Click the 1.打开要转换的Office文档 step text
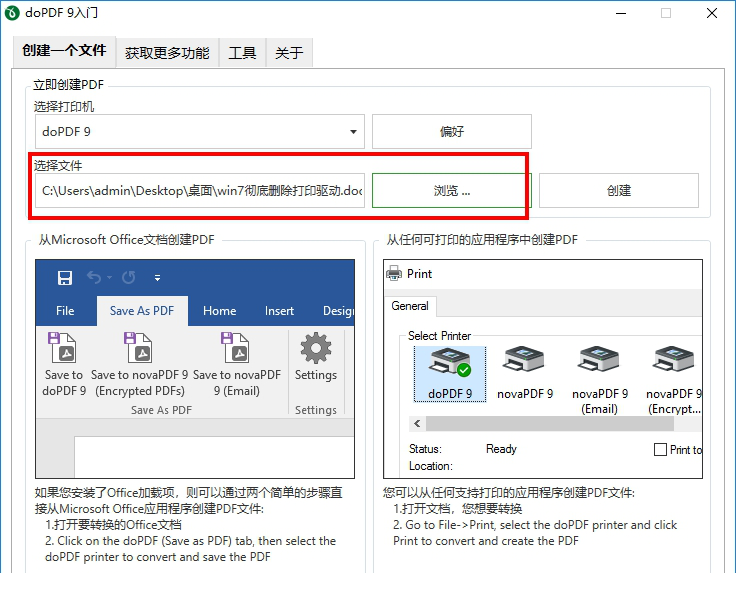Image resolution: width=736 pixels, height=595 pixels. click(x=114, y=525)
